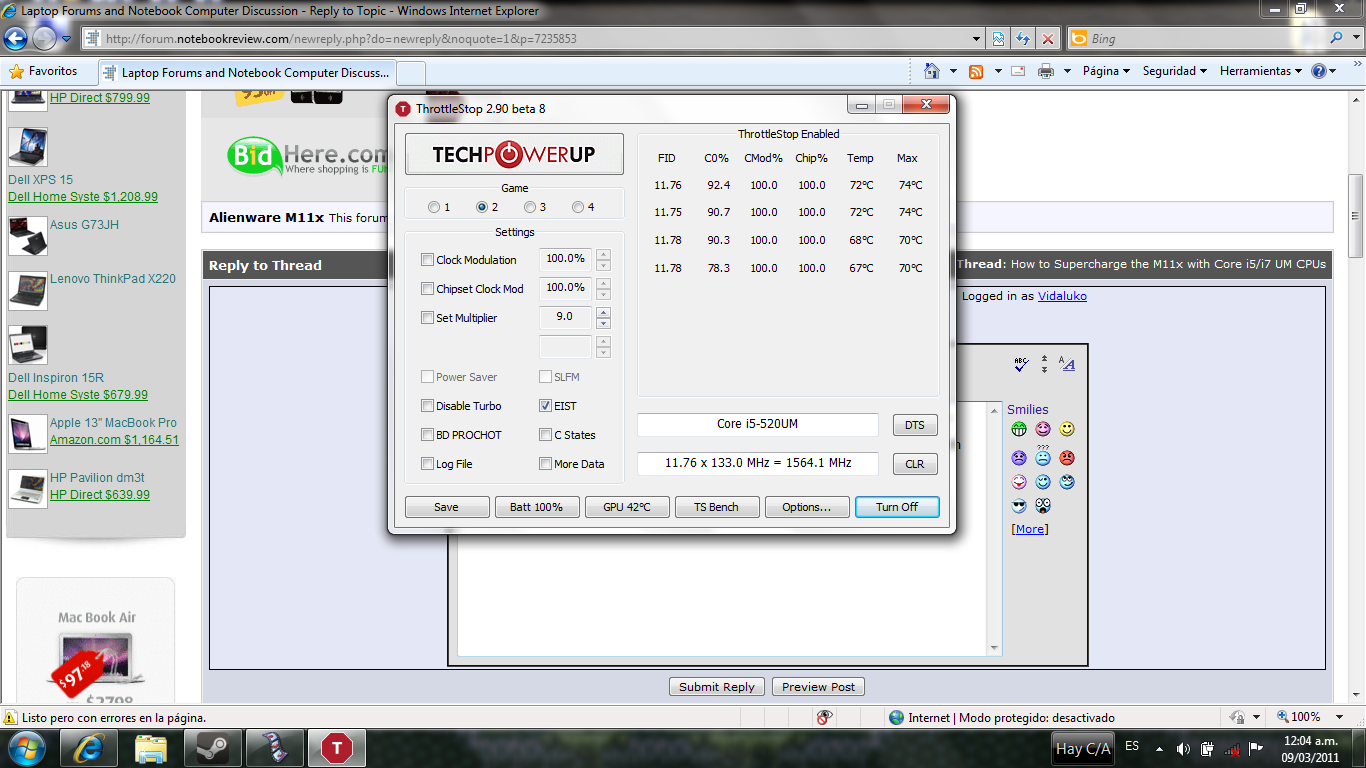Stop page loading with the red X icon
The image size is (1366, 768).
(1048, 39)
